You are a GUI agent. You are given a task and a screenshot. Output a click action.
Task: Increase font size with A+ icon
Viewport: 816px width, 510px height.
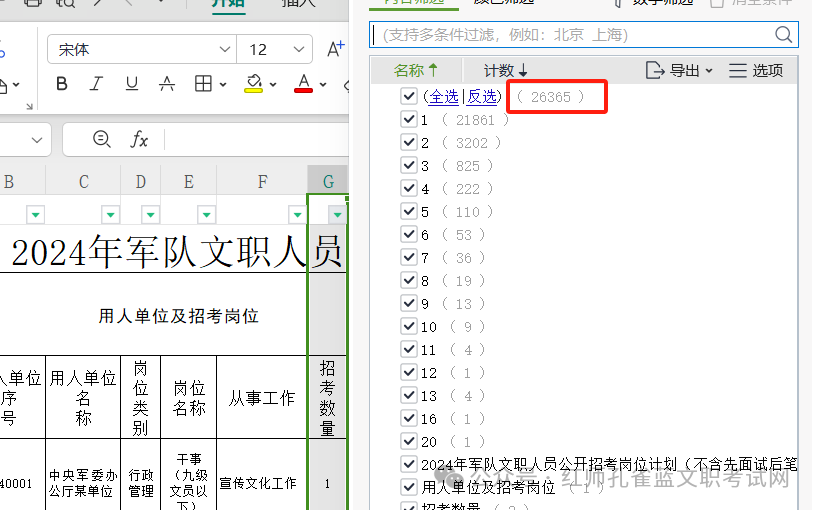(333, 49)
